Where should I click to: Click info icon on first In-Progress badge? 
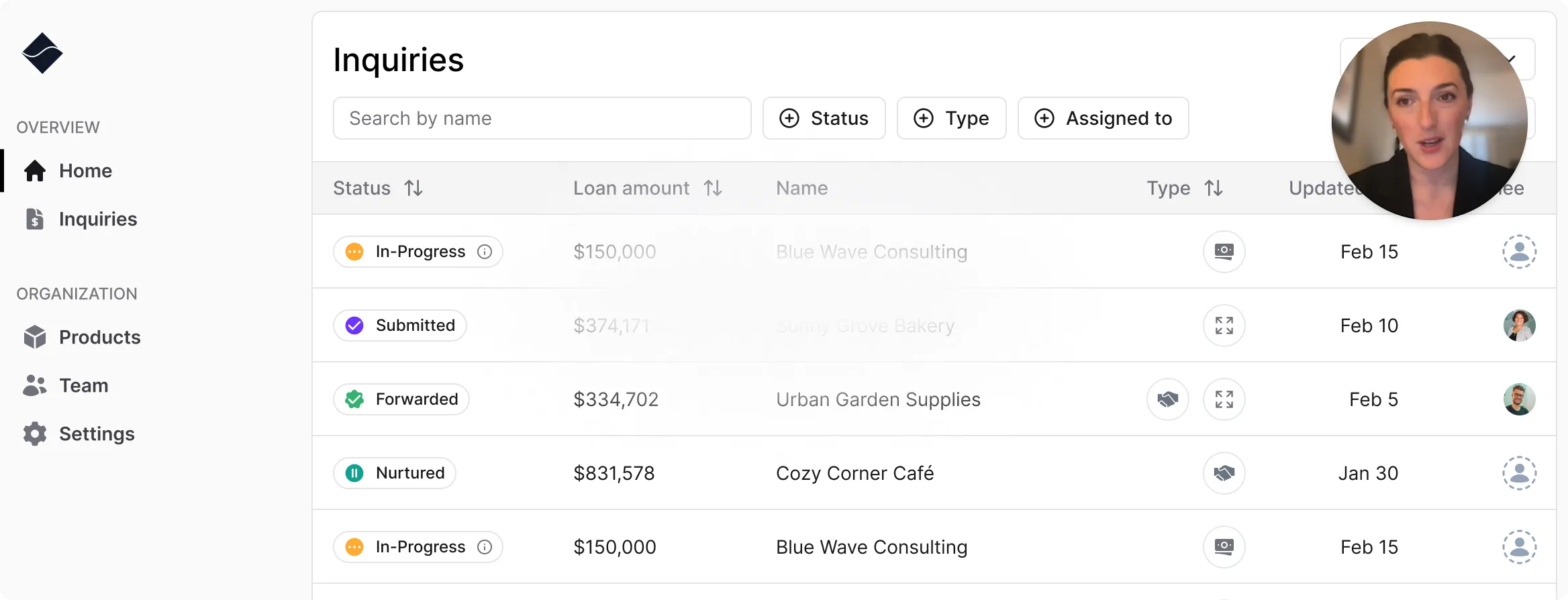coord(485,252)
